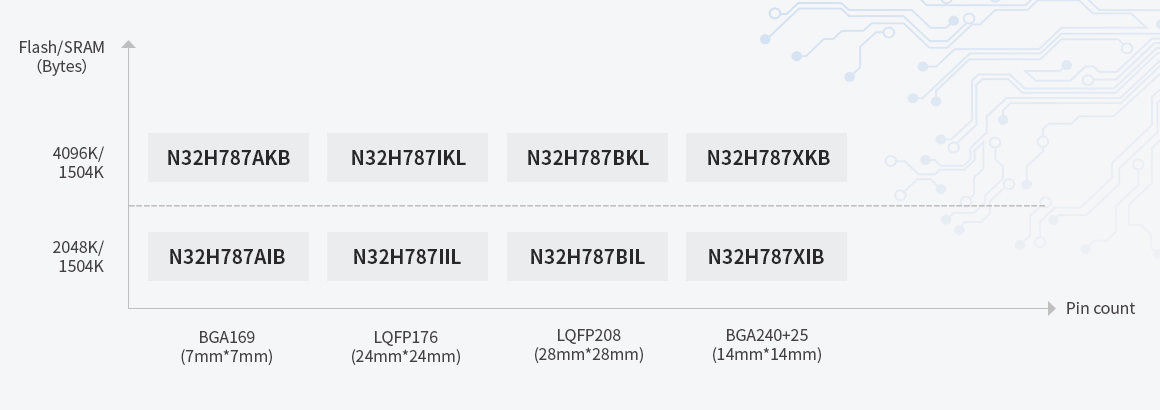Screen dimensions: 1160x410
Task: Open the N32H787IIL product box
Action: tap(408, 257)
